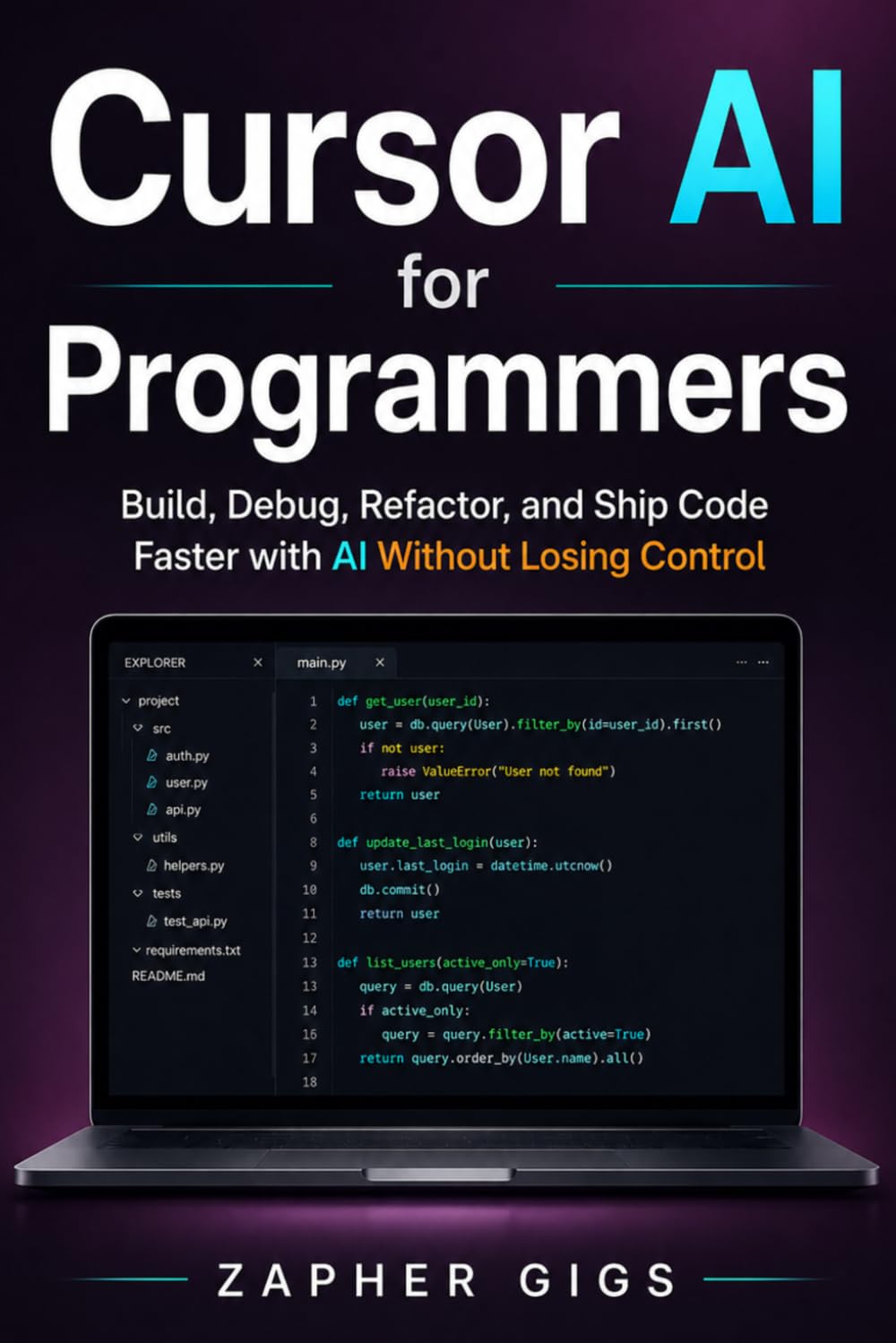This screenshot has width=896, height=1343.
Task: Collapse the project root folder chevron
Action: click(x=125, y=701)
